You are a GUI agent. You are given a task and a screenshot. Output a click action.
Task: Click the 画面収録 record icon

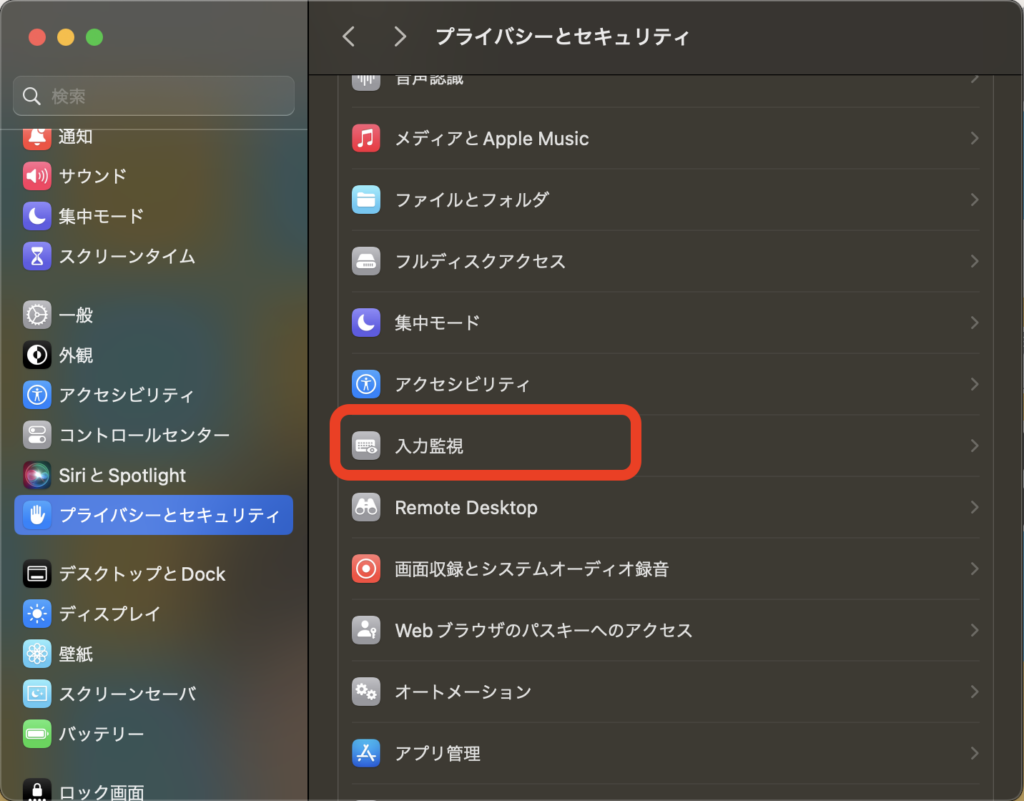click(x=366, y=569)
